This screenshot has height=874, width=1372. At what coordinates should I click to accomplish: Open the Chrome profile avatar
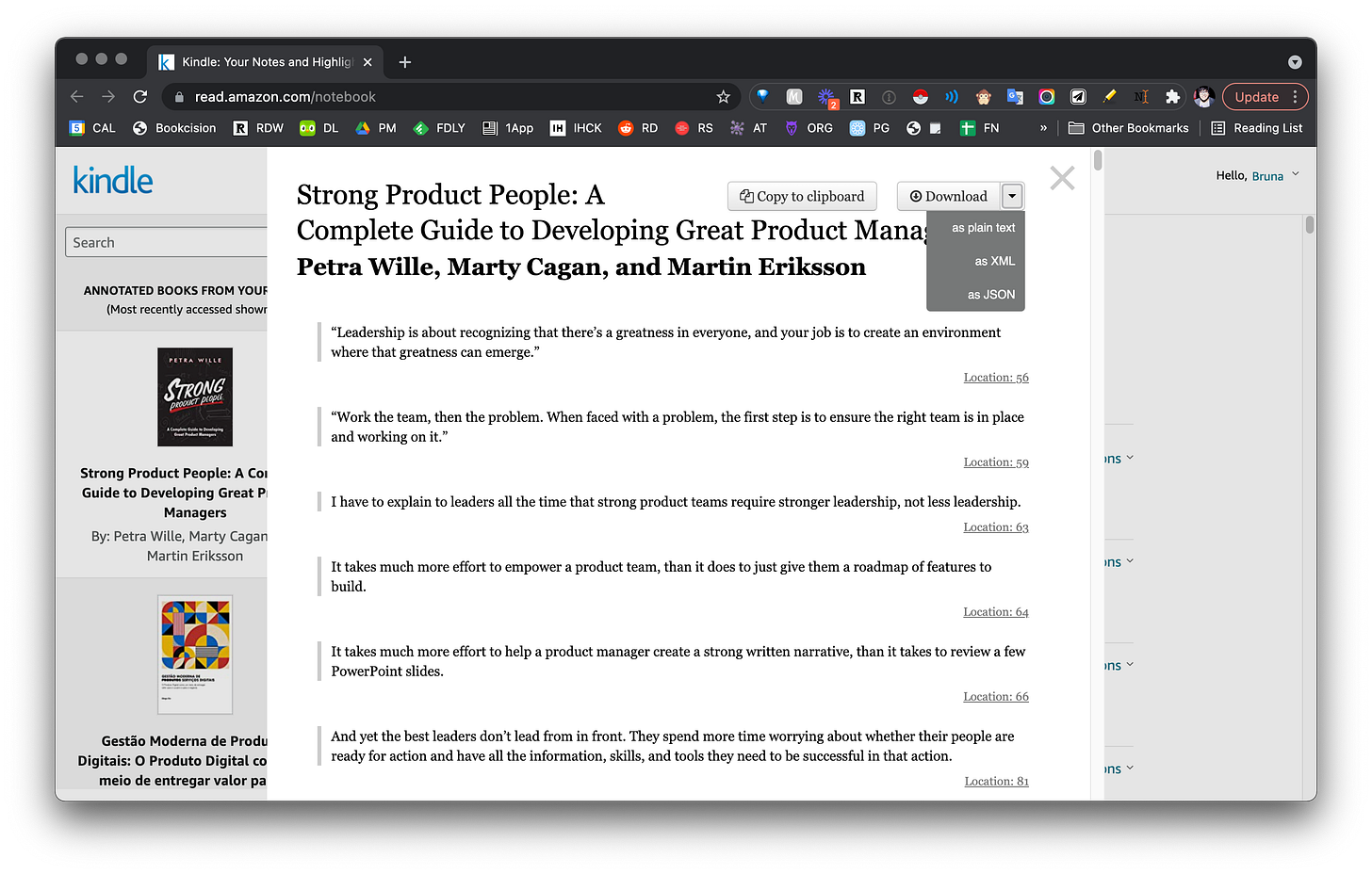[x=1203, y=96]
